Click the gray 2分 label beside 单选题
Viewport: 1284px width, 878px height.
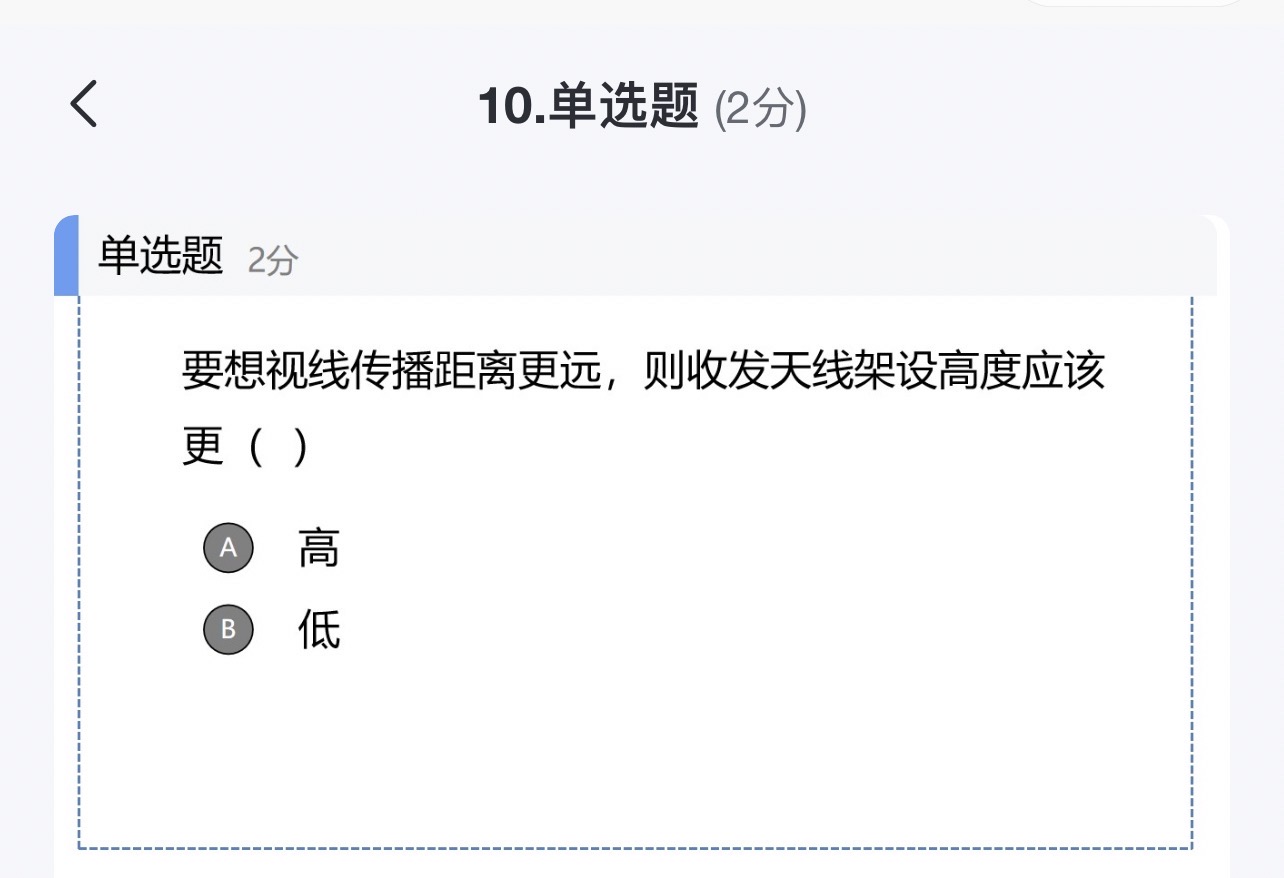click(273, 261)
